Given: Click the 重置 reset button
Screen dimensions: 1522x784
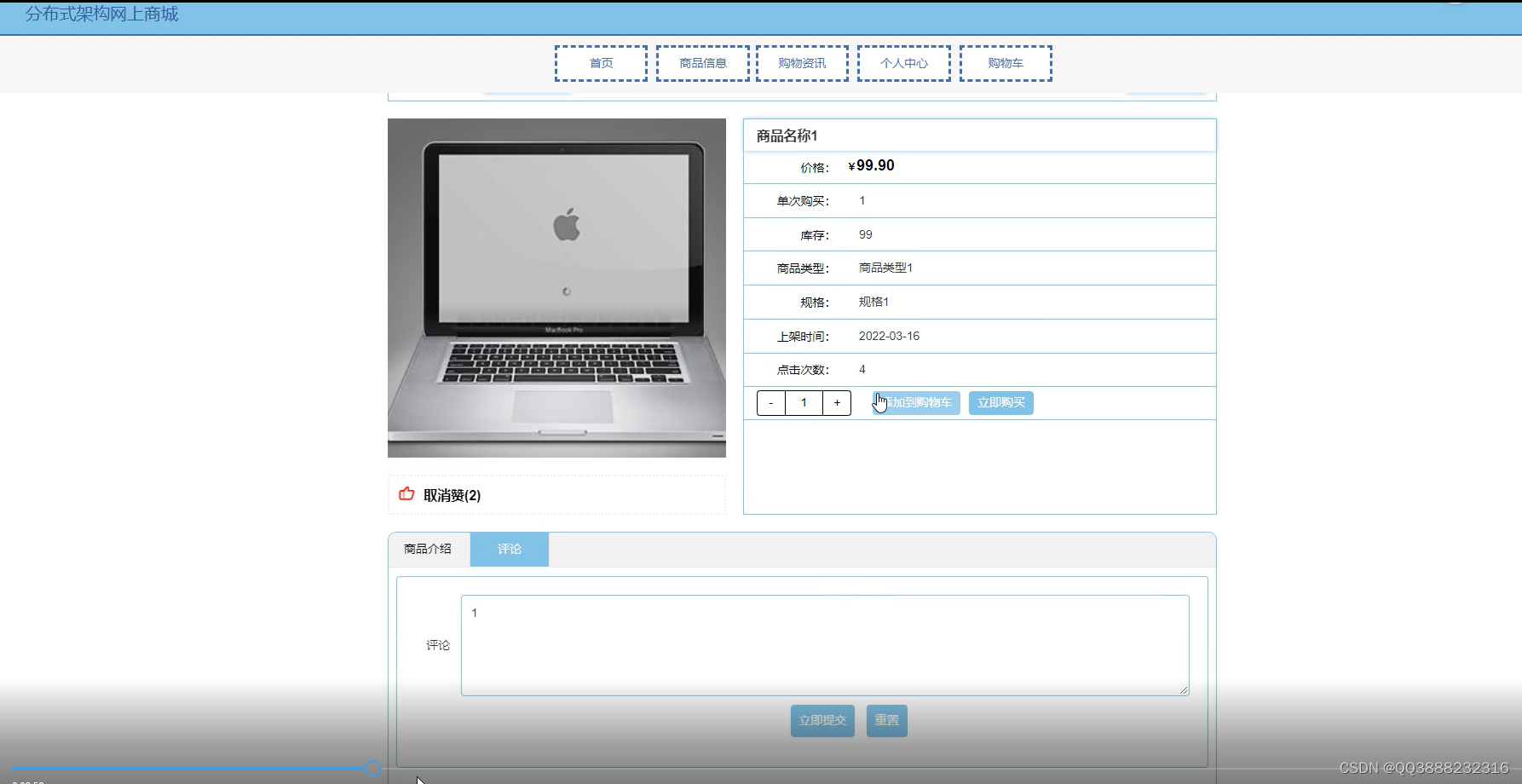Looking at the screenshot, I should click(887, 720).
